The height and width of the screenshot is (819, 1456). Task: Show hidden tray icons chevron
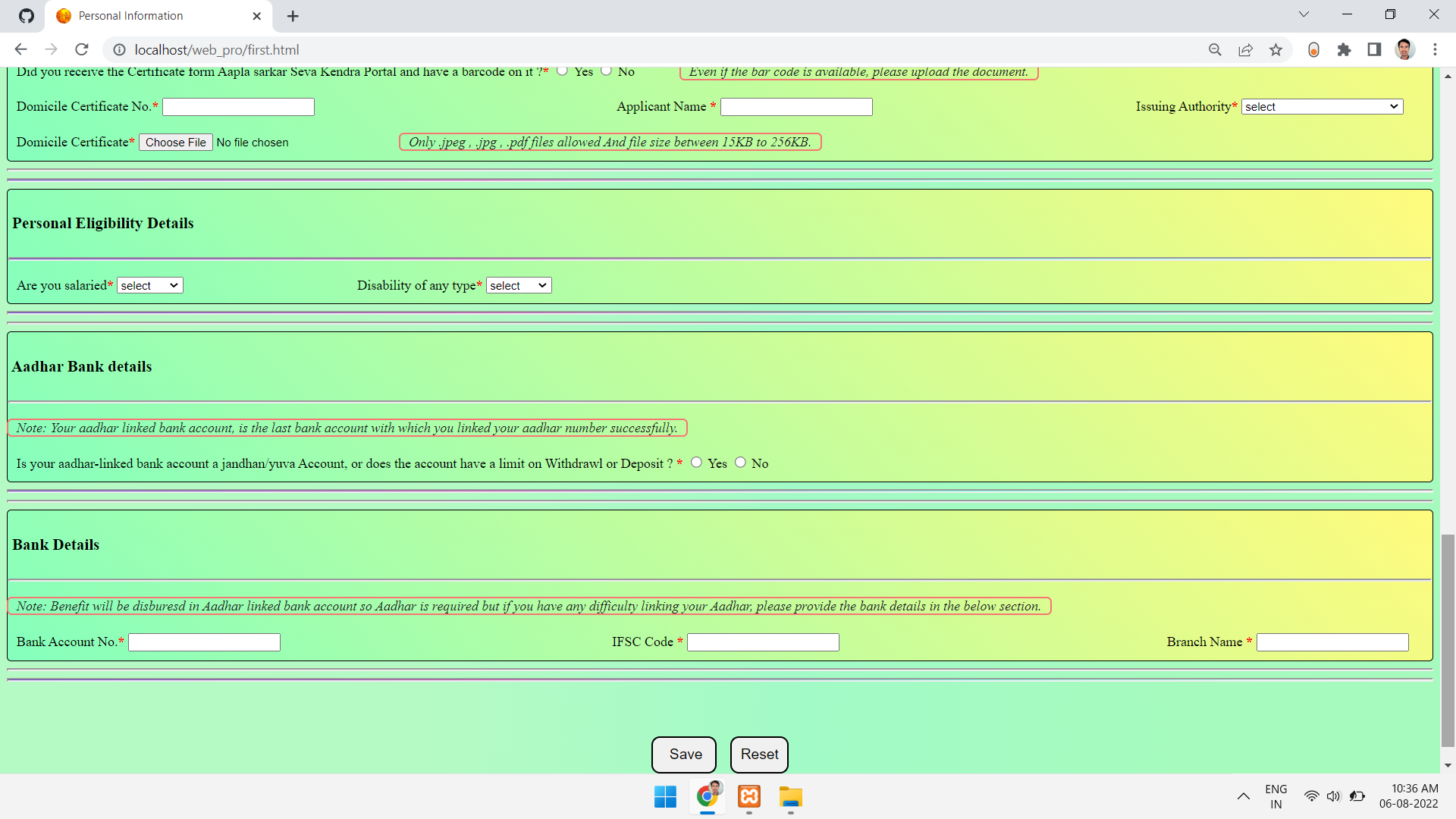(1244, 796)
